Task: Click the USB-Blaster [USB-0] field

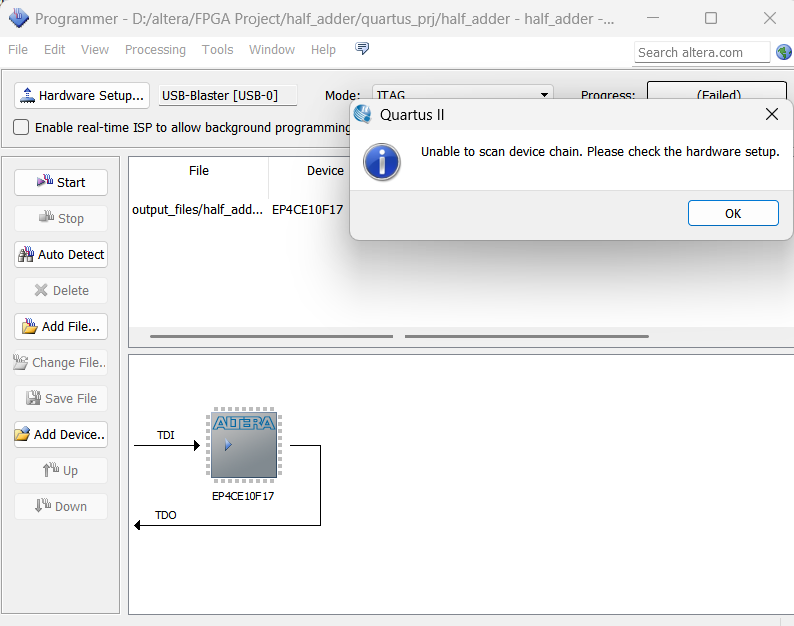Action: click(228, 95)
